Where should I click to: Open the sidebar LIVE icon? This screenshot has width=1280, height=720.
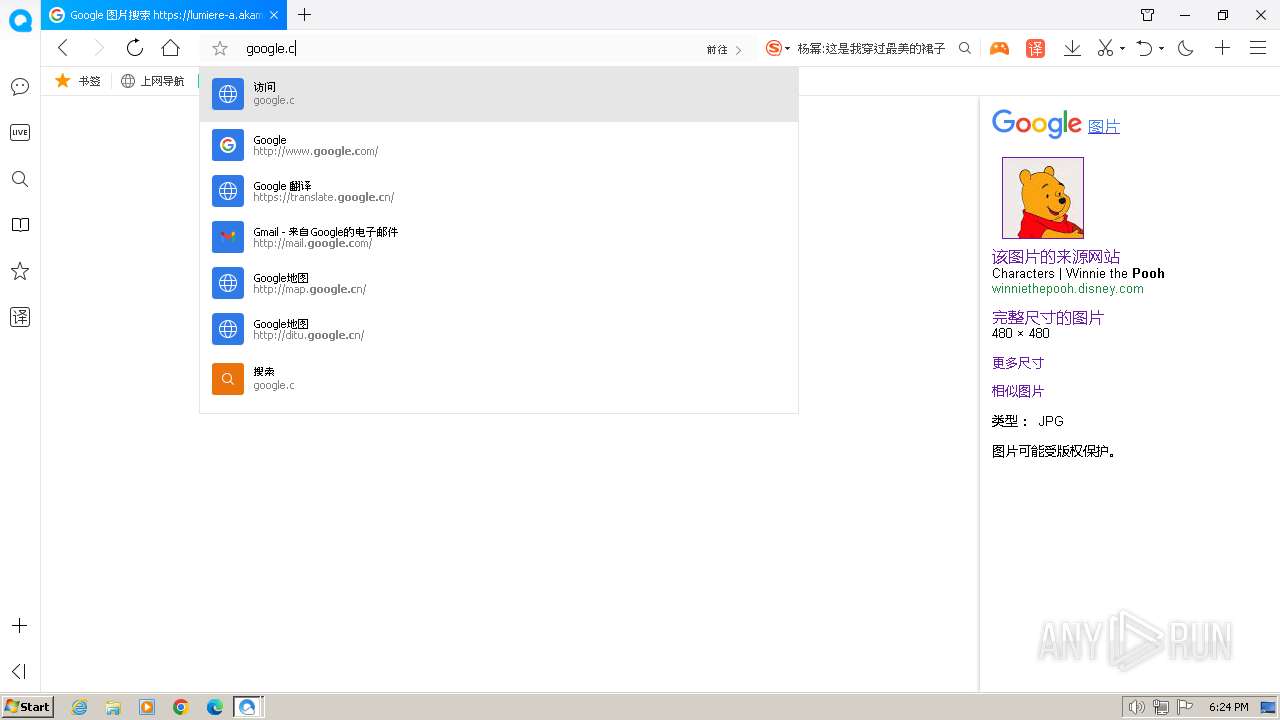click(x=20, y=133)
